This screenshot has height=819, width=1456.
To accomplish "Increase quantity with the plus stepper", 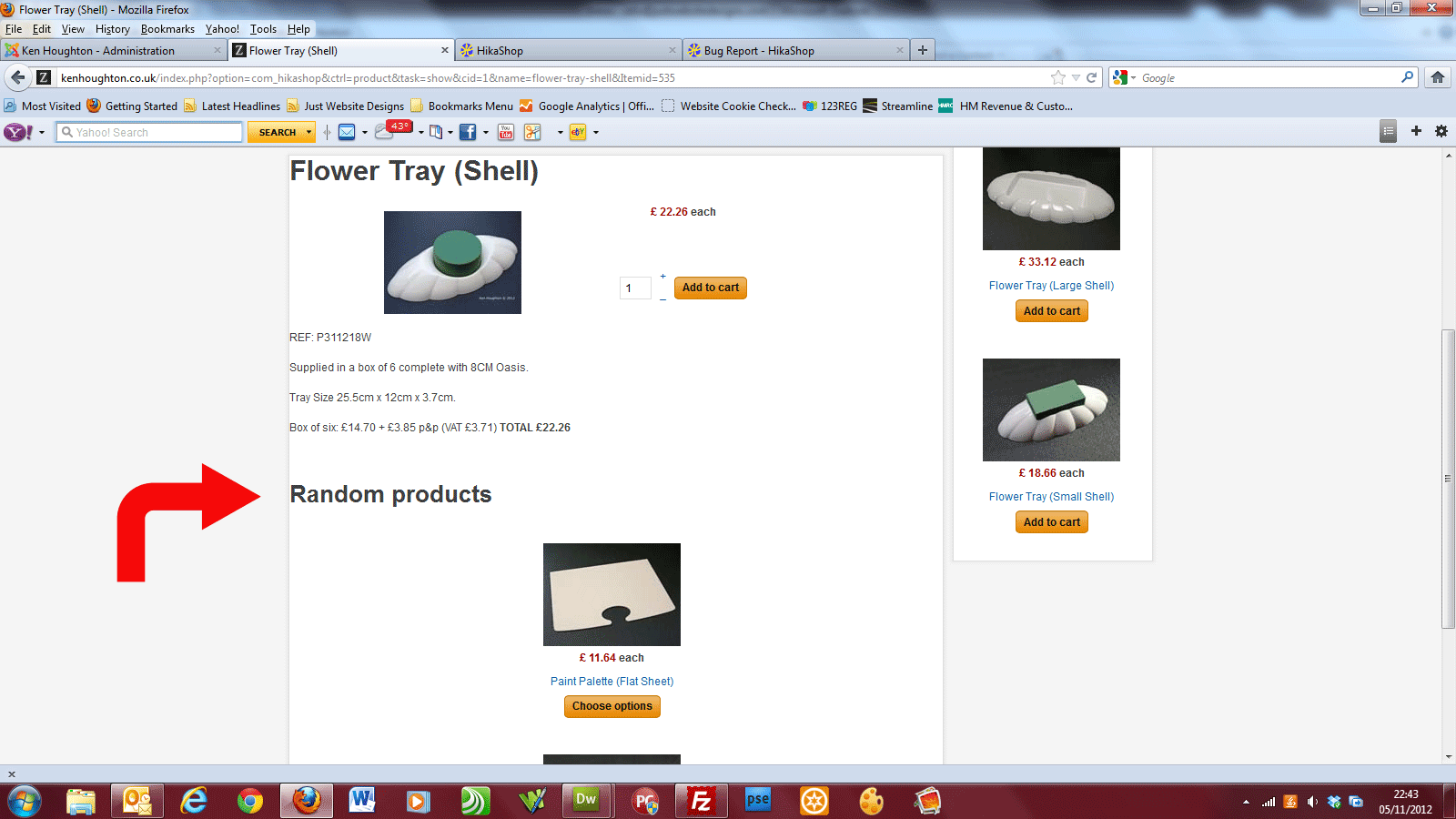I will click(662, 276).
